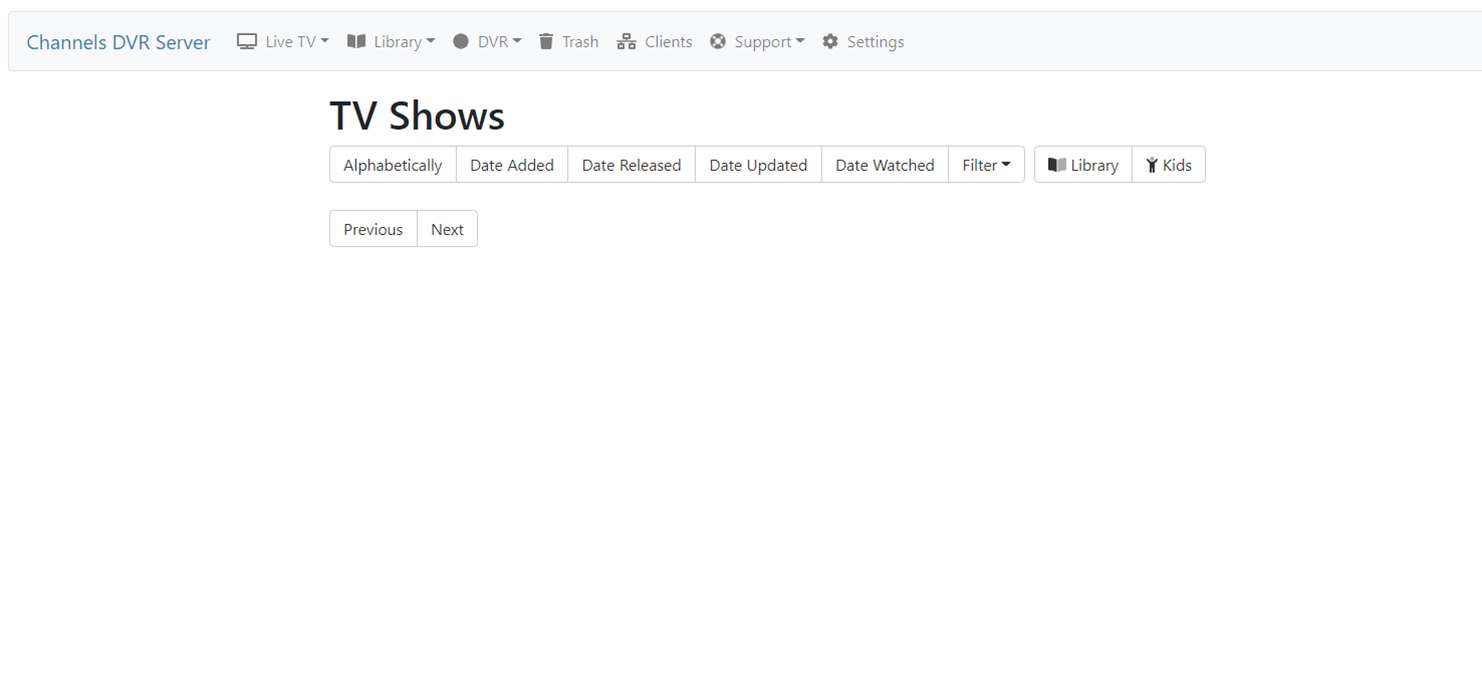The height and width of the screenshot is (686, 1482).
Task: Select the Date Updated sort option
Action: tap(758, 165)
